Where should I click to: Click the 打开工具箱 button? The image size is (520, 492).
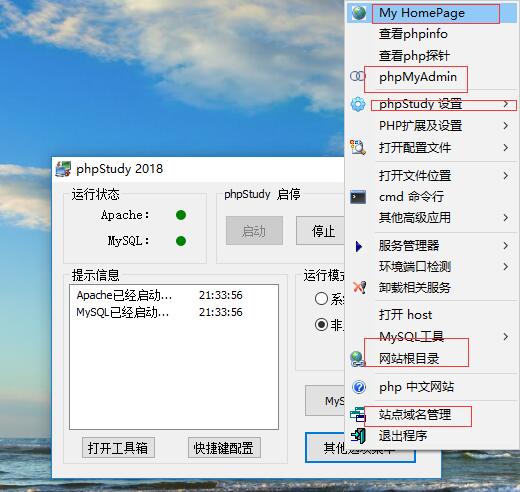[x=118, y=448]
